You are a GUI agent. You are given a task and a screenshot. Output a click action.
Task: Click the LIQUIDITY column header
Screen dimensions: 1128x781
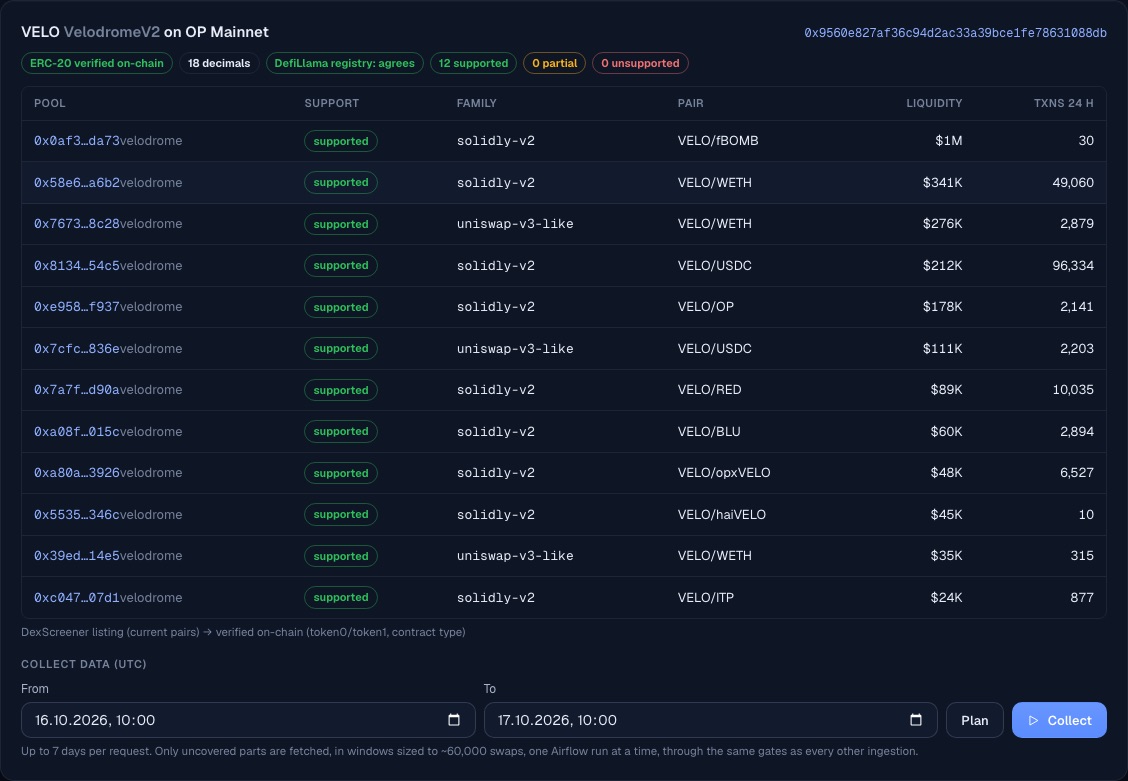[934, 104]
